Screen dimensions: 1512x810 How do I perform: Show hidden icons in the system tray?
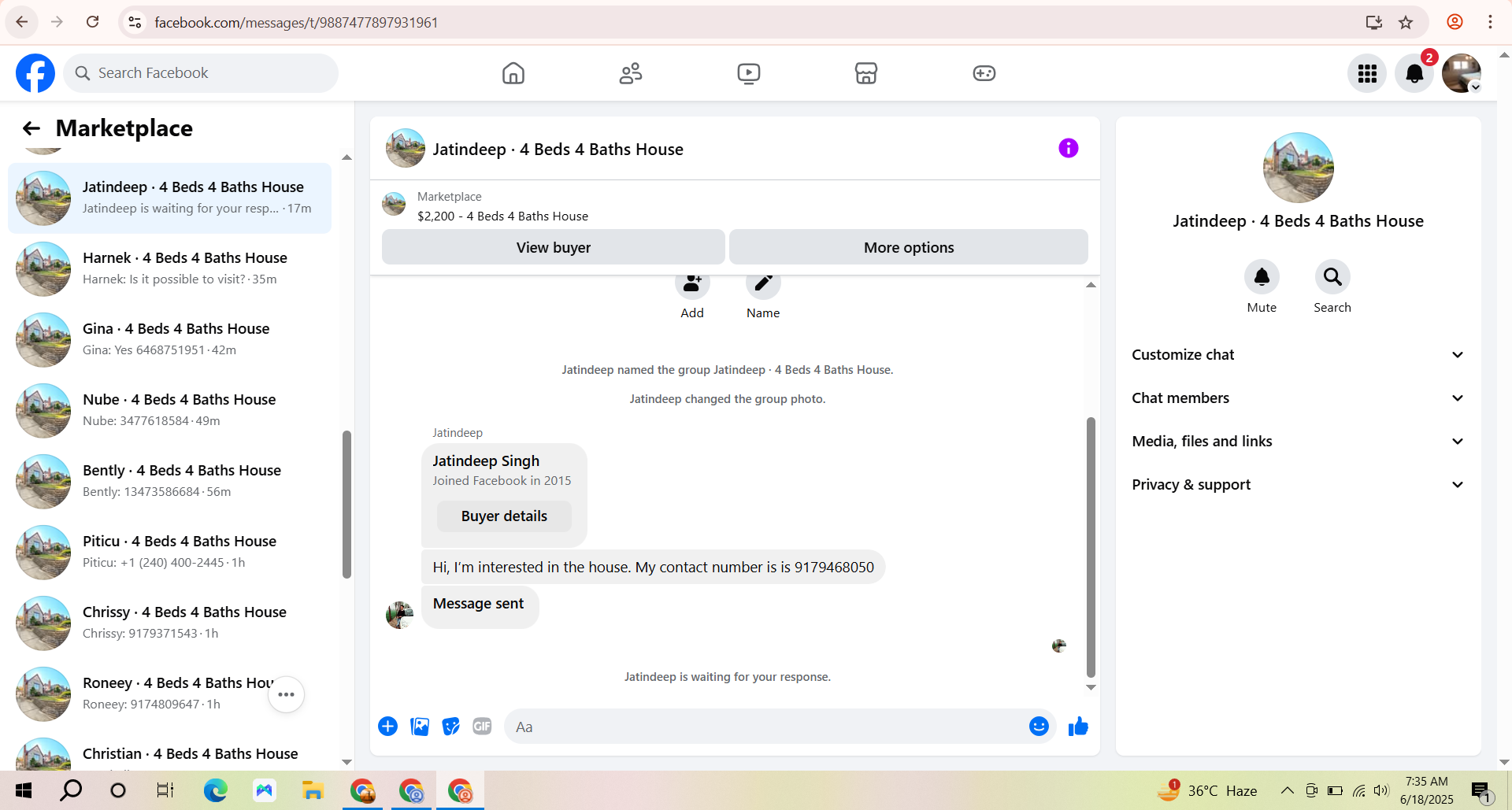pos(1287,790)
